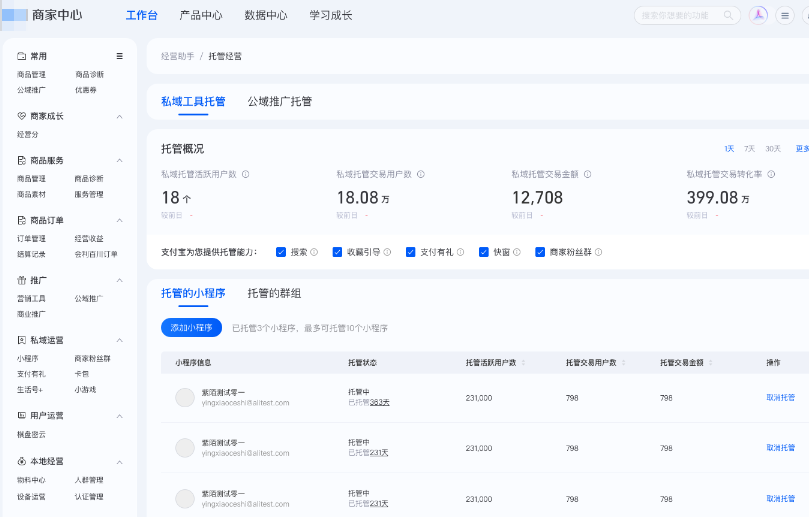This screenshot has height=517, width=809.
Task: Collapse the 私域运营 section chevron
Action: [120, 340]
